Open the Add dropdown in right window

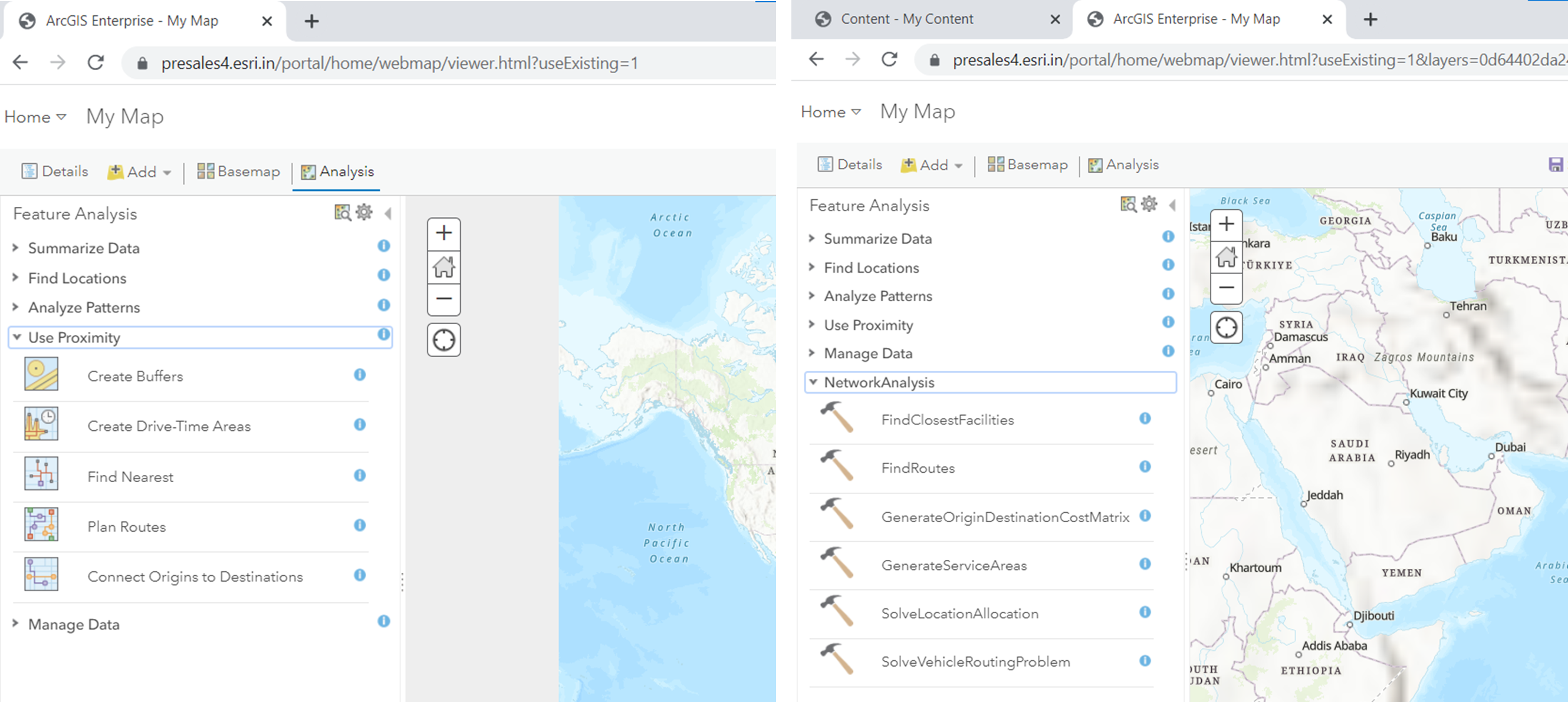(x=931, y=165)
